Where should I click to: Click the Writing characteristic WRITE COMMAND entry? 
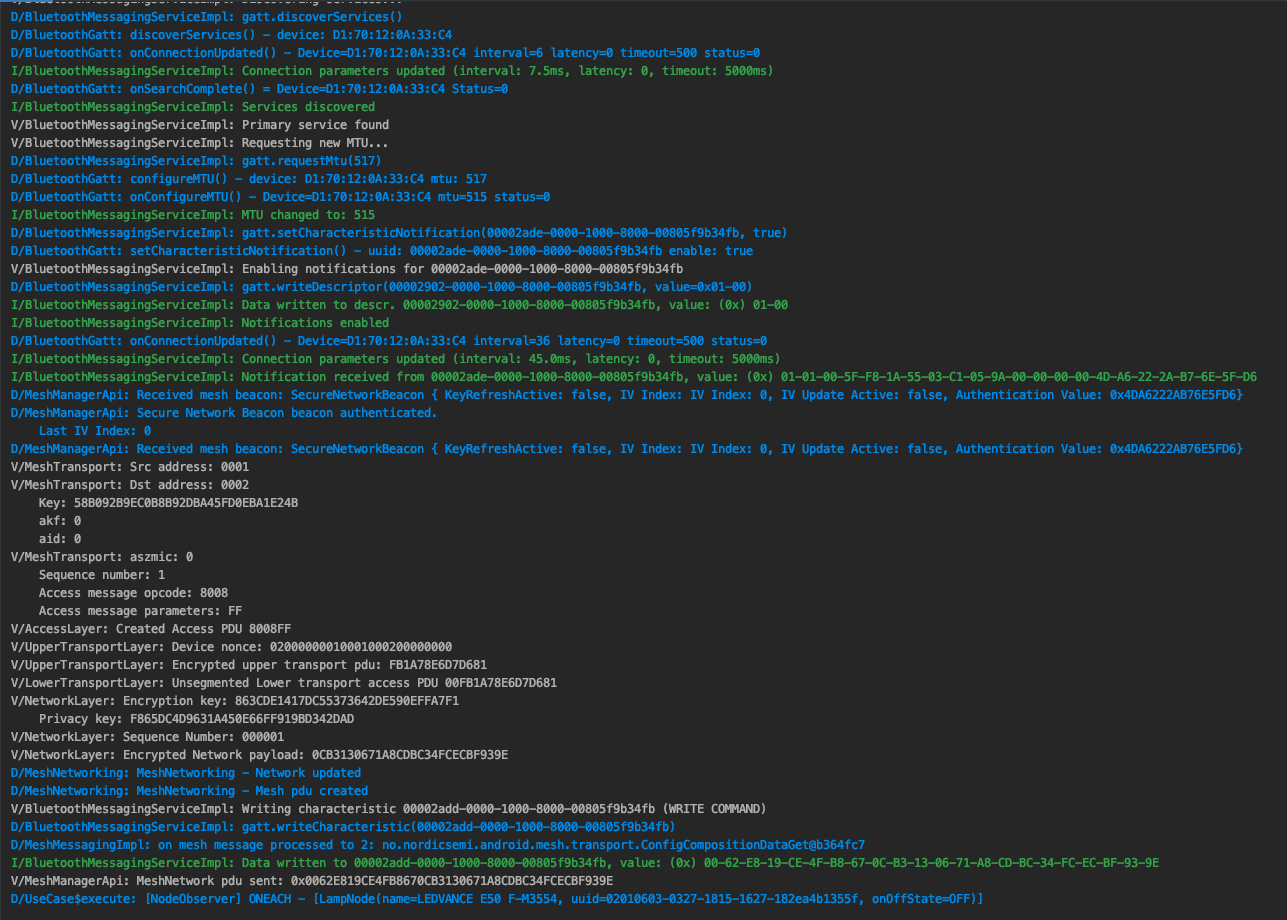click(x=300, y=808)
